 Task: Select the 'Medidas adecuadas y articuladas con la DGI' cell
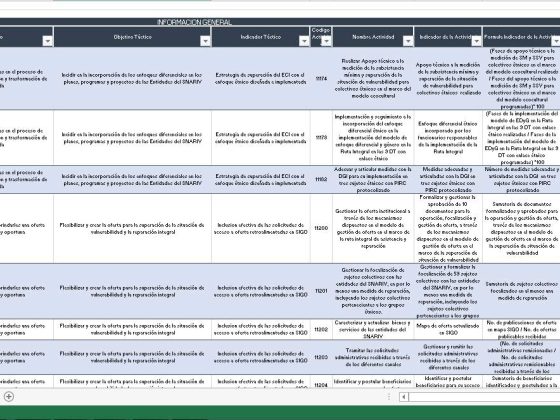[x=448, y=179]
